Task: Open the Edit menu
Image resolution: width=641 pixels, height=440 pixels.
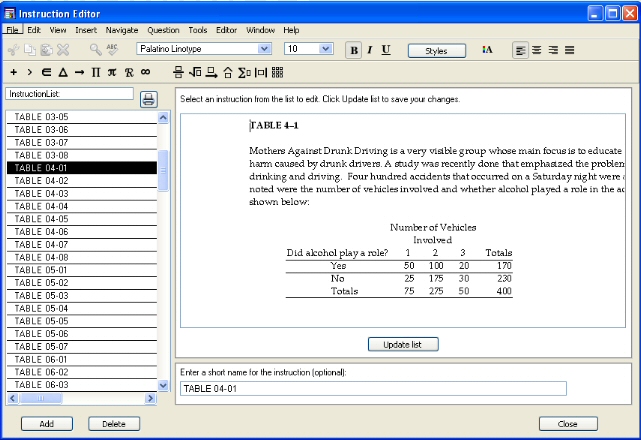Action: [34, 30]
